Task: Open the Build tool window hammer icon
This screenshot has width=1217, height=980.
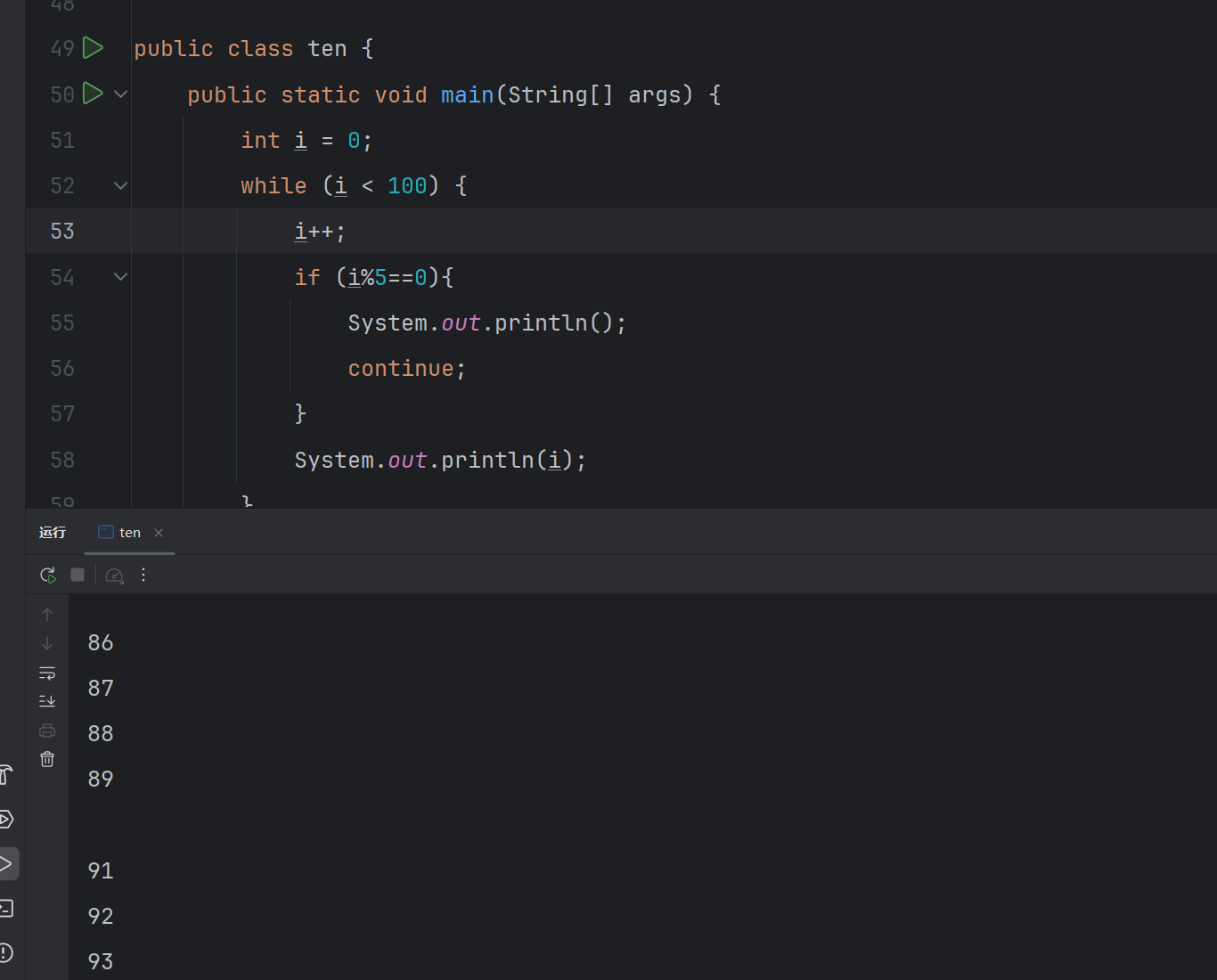Action: point(6,775)
